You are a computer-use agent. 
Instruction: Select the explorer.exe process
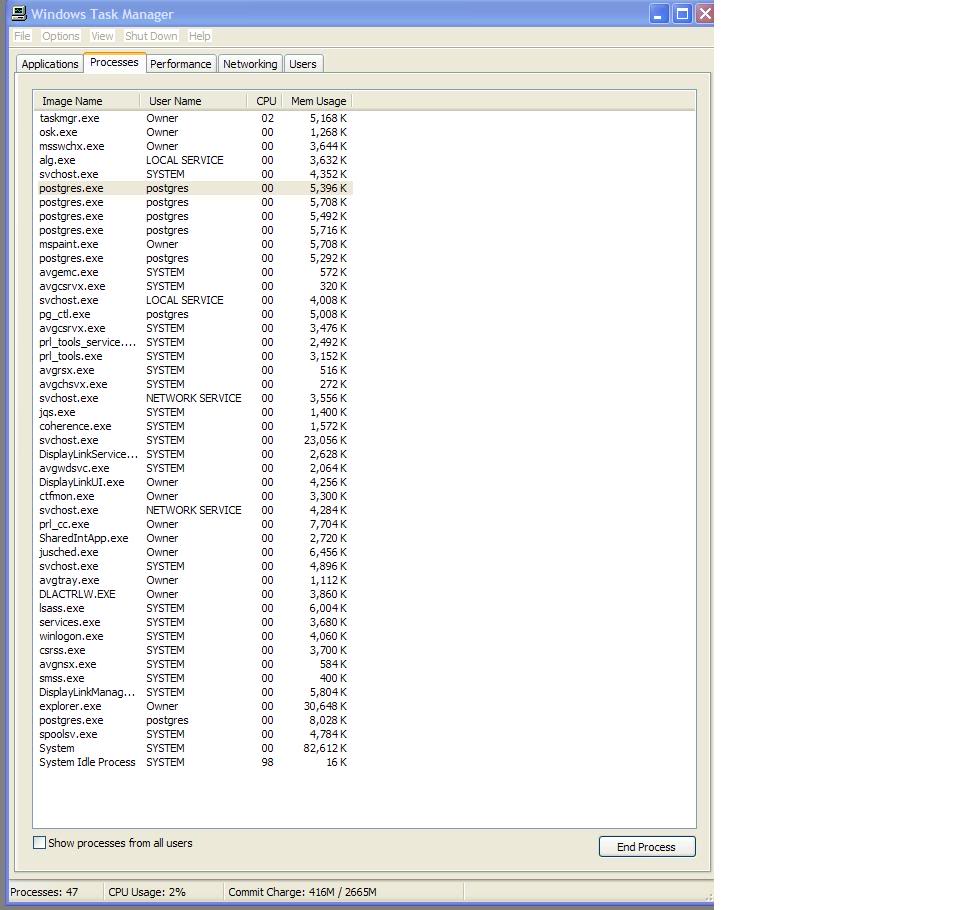(195, 707)
